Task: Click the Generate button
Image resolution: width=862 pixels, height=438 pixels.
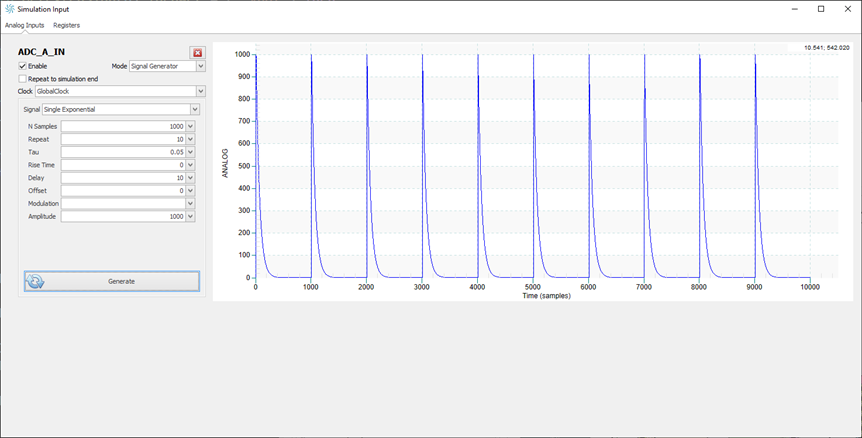Action: [112, 281]
